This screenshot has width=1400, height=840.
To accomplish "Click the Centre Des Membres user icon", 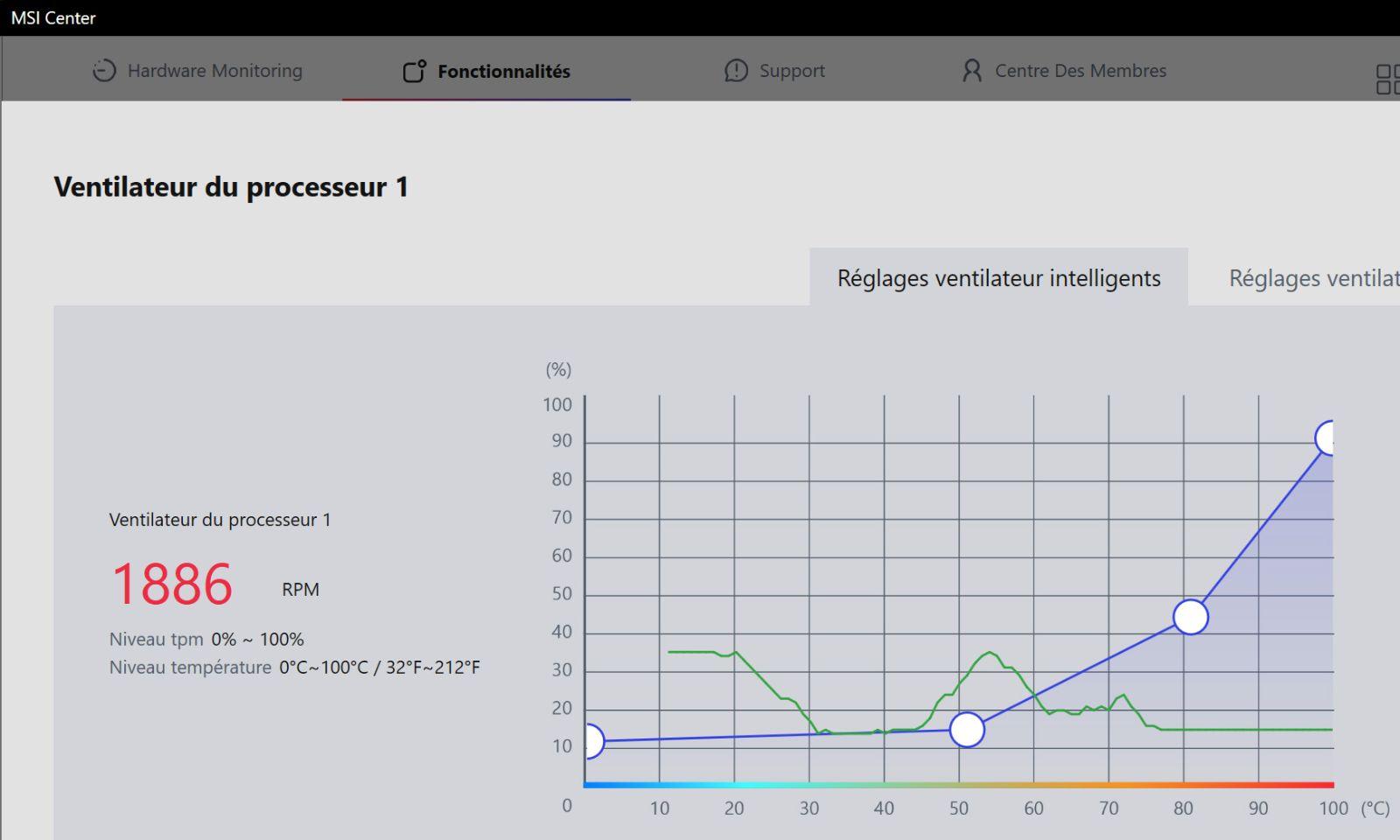I will click(x=971, y=71).
